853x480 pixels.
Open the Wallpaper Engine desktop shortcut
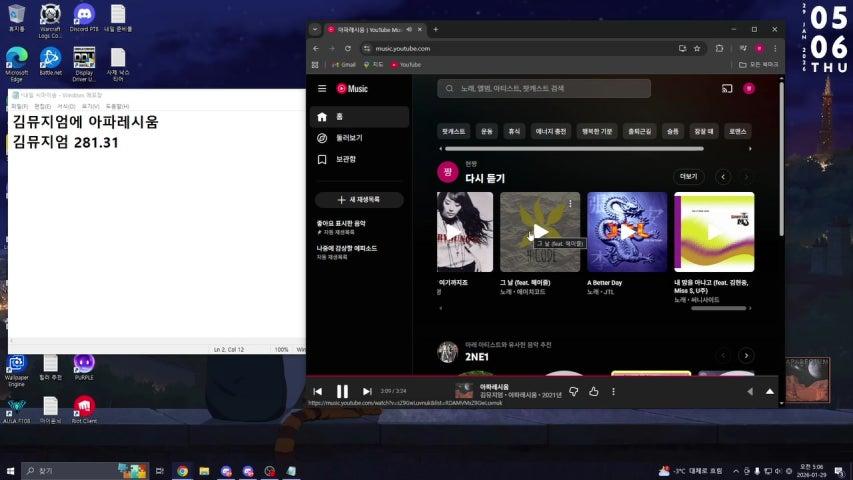tap(16, 371)
